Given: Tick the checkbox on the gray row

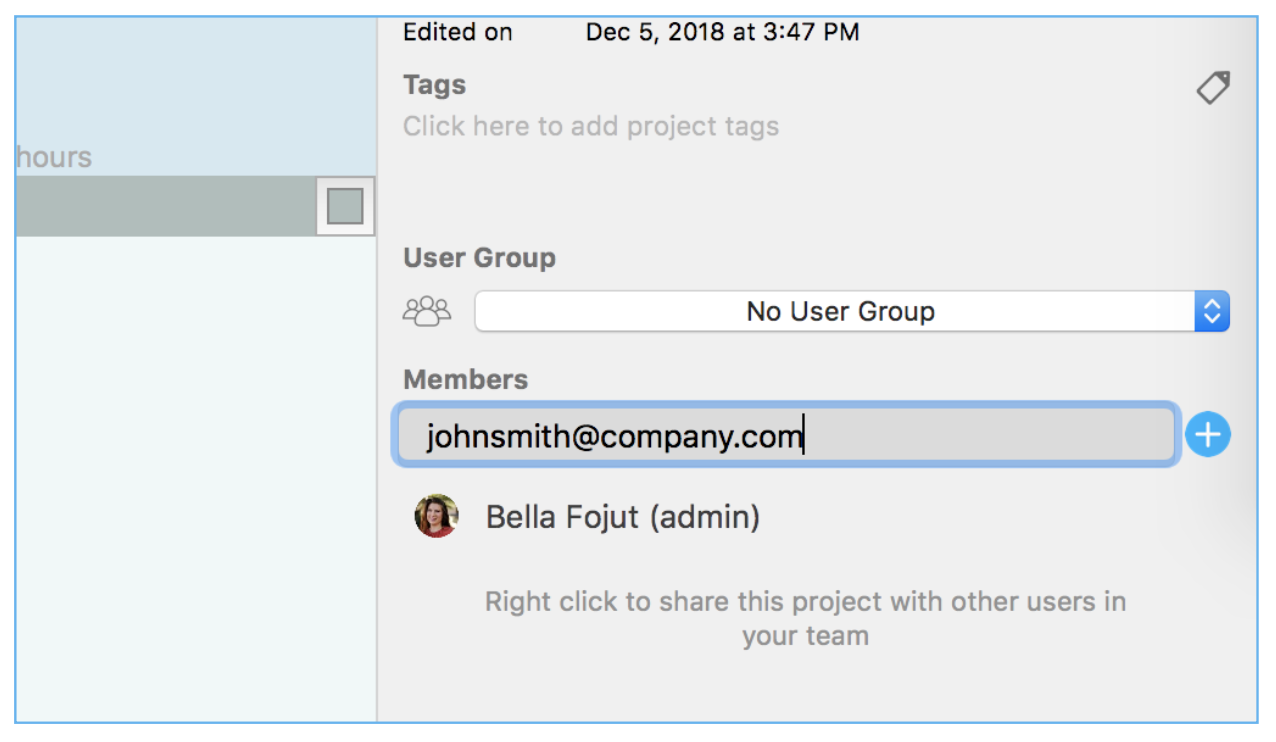Looking at the screenshot, I should click(x=345, y=207).
